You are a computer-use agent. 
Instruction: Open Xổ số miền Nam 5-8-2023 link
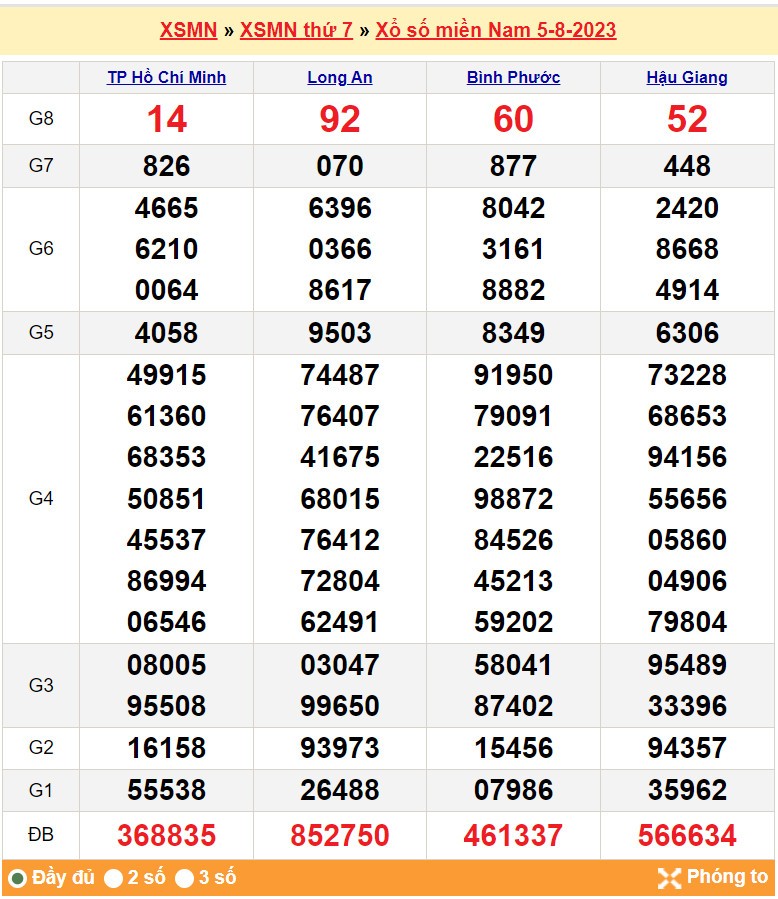495,30
